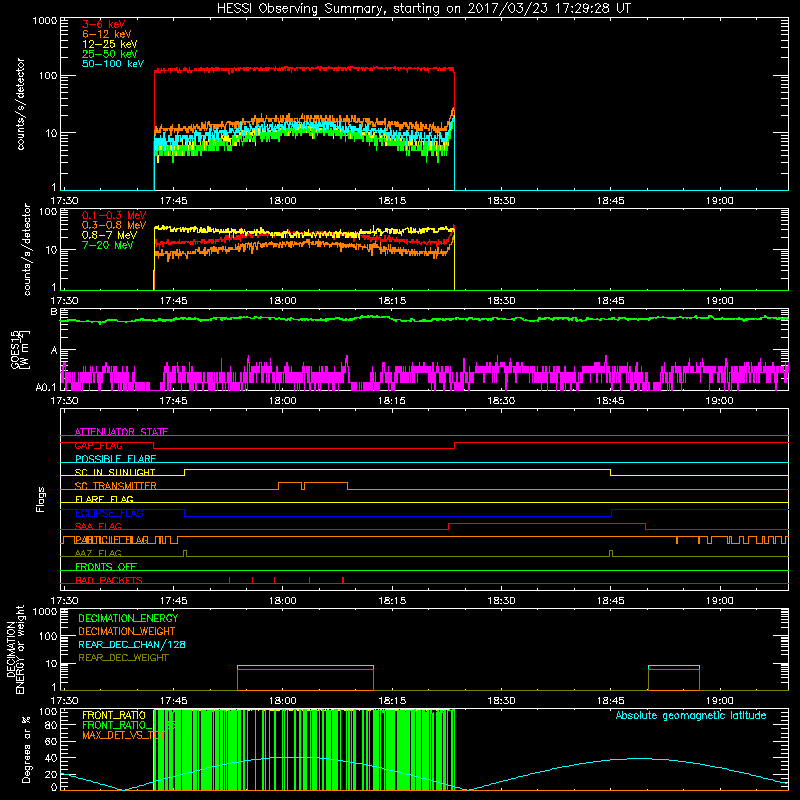Click the cyan 50-100 keV legend label

tap(113, 64)
